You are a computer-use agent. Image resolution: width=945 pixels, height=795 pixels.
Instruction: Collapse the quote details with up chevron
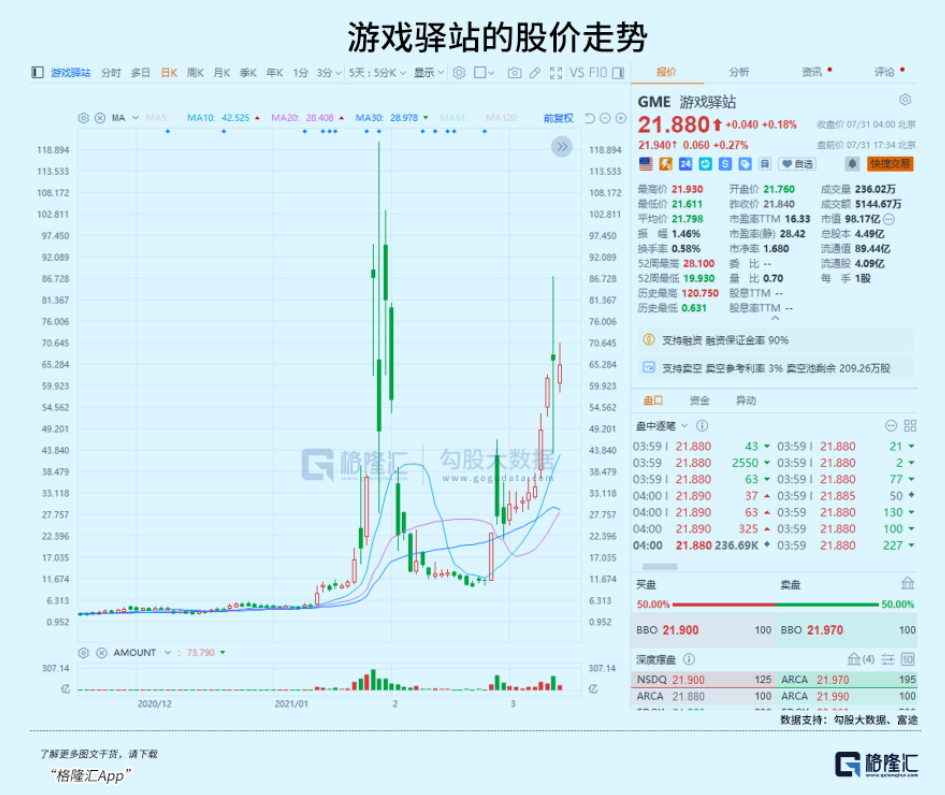(x=775, y=318)
